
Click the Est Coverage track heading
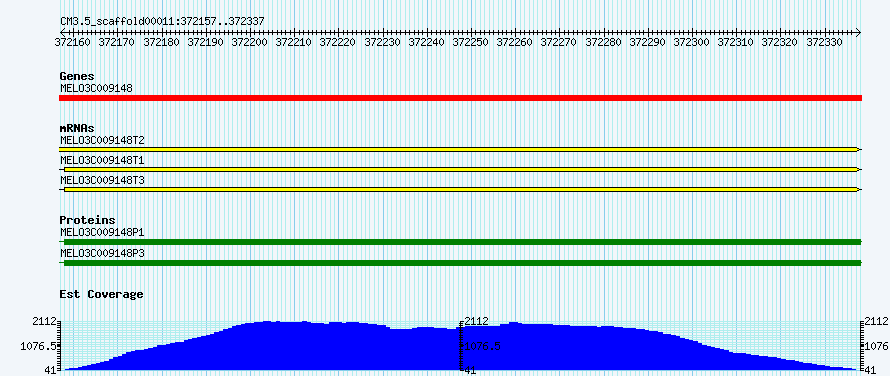(102, 294)
